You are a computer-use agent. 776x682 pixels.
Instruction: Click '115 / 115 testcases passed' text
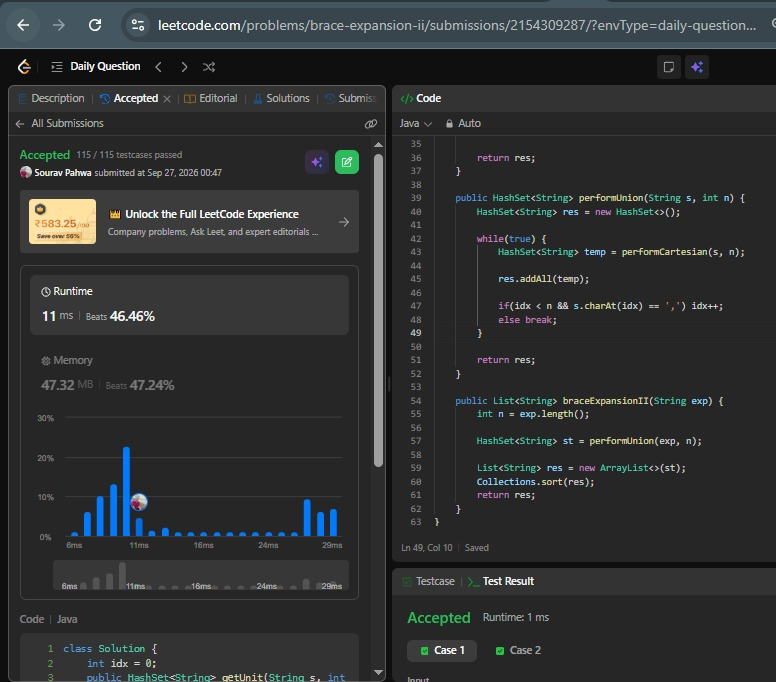pos(129,155)
